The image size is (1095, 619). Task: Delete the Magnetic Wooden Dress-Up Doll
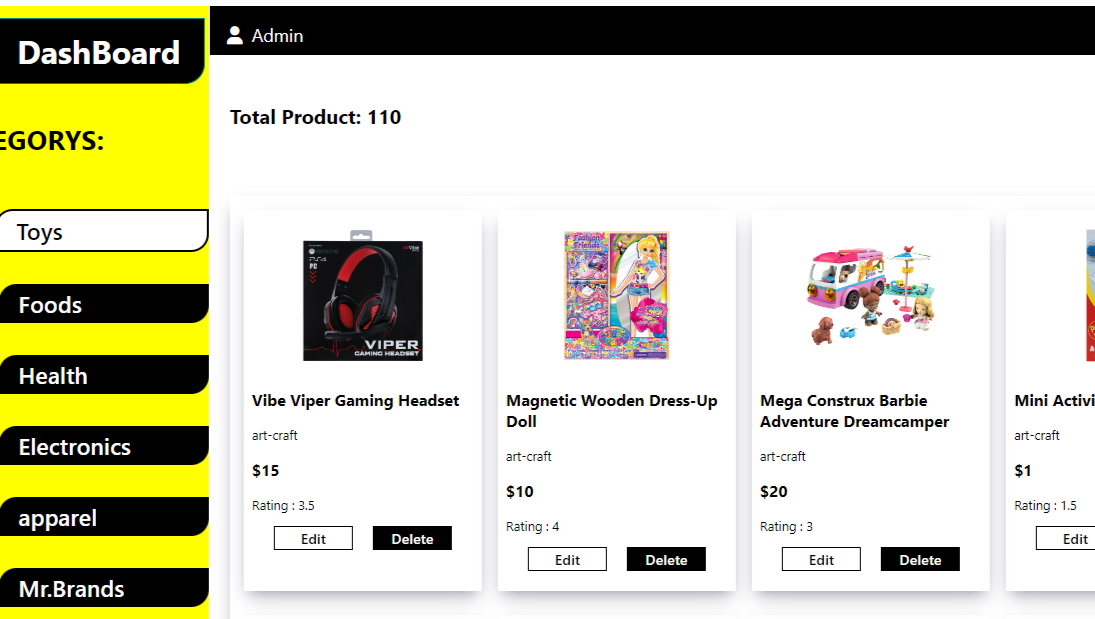[666, 559]
